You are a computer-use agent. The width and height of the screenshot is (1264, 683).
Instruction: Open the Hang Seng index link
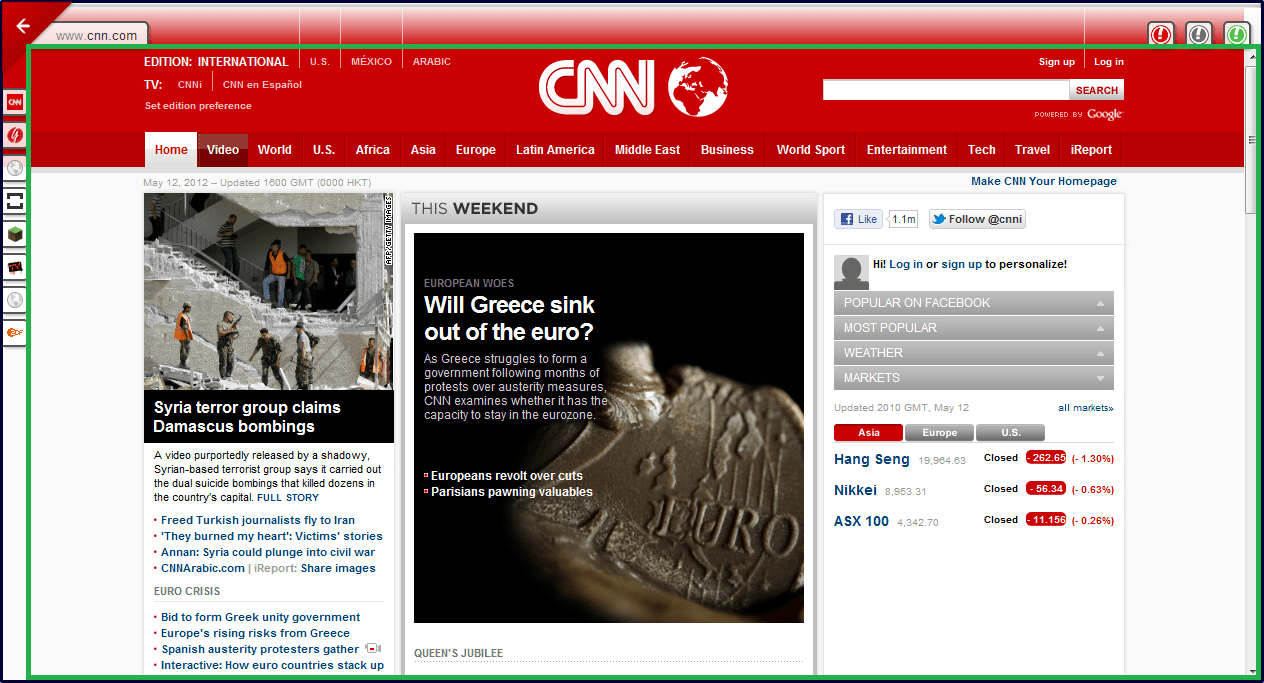[872, 459]
